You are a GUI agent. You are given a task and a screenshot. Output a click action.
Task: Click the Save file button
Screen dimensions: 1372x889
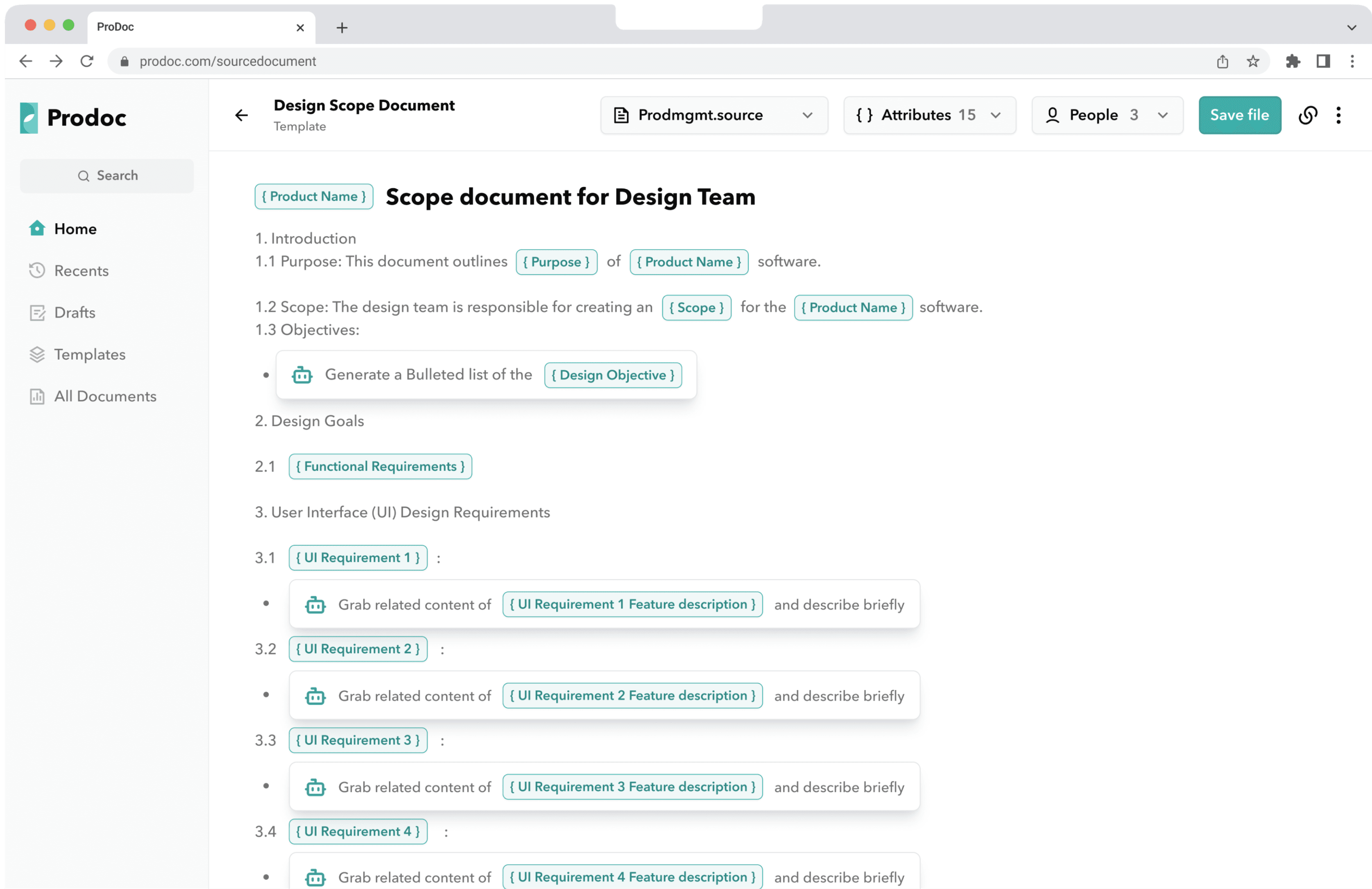(x=1239, y=115)
